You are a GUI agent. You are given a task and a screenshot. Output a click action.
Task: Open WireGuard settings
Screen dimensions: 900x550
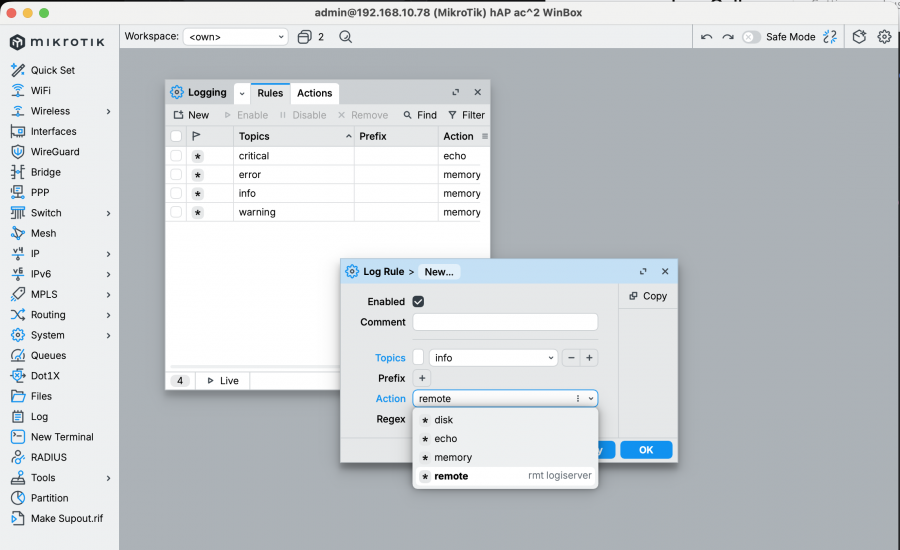click(x=45, y=152)
